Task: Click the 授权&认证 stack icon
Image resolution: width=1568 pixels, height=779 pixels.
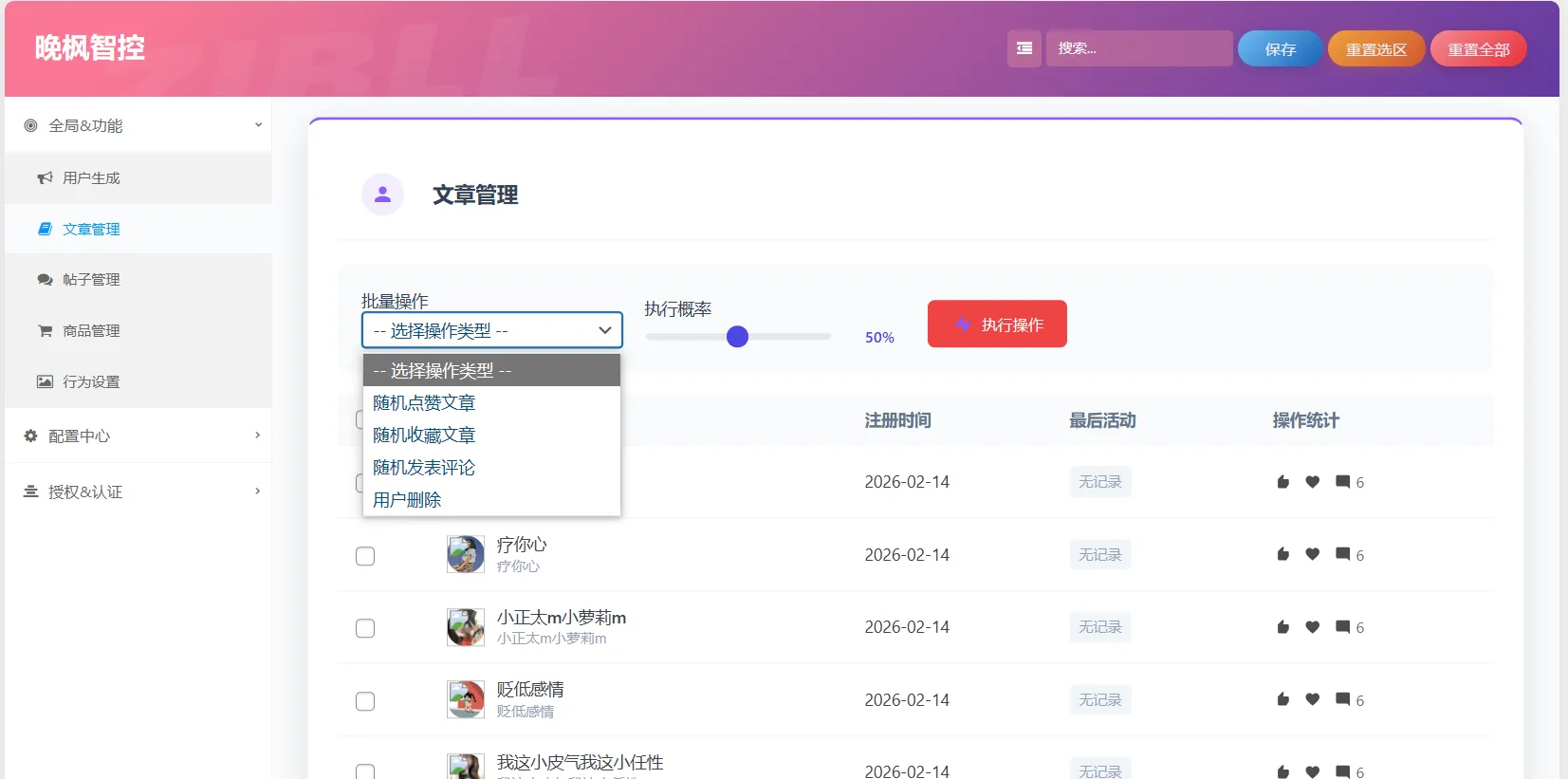Action: point(30,492)
